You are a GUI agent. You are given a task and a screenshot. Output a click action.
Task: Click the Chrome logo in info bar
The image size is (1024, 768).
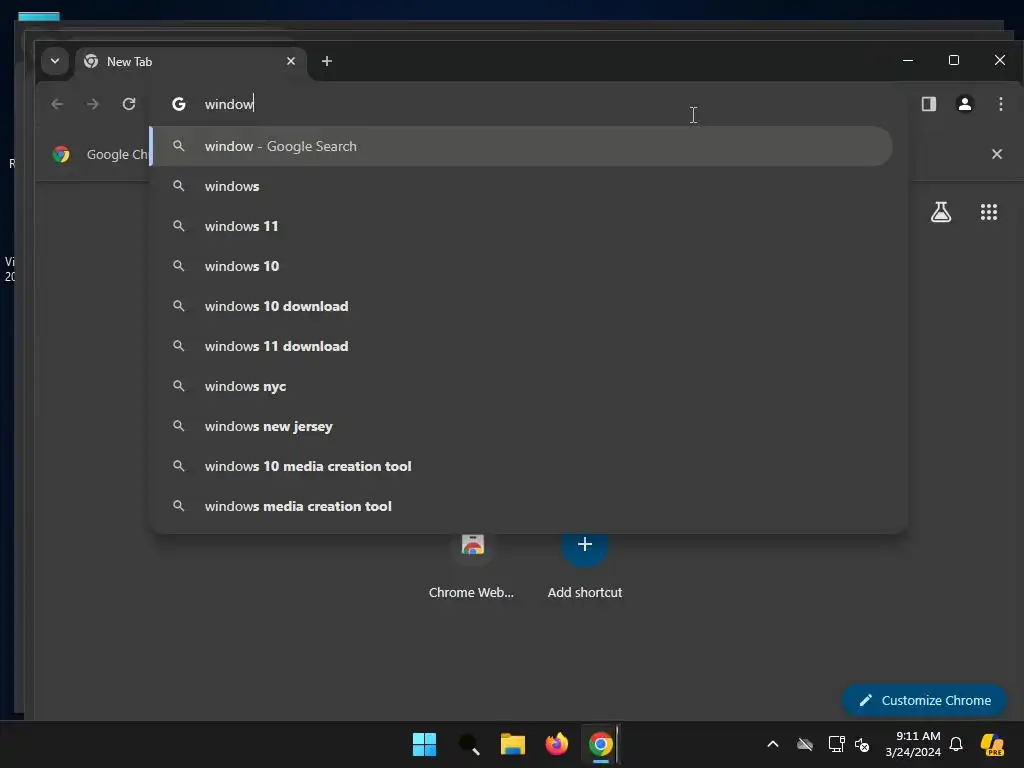61,154
